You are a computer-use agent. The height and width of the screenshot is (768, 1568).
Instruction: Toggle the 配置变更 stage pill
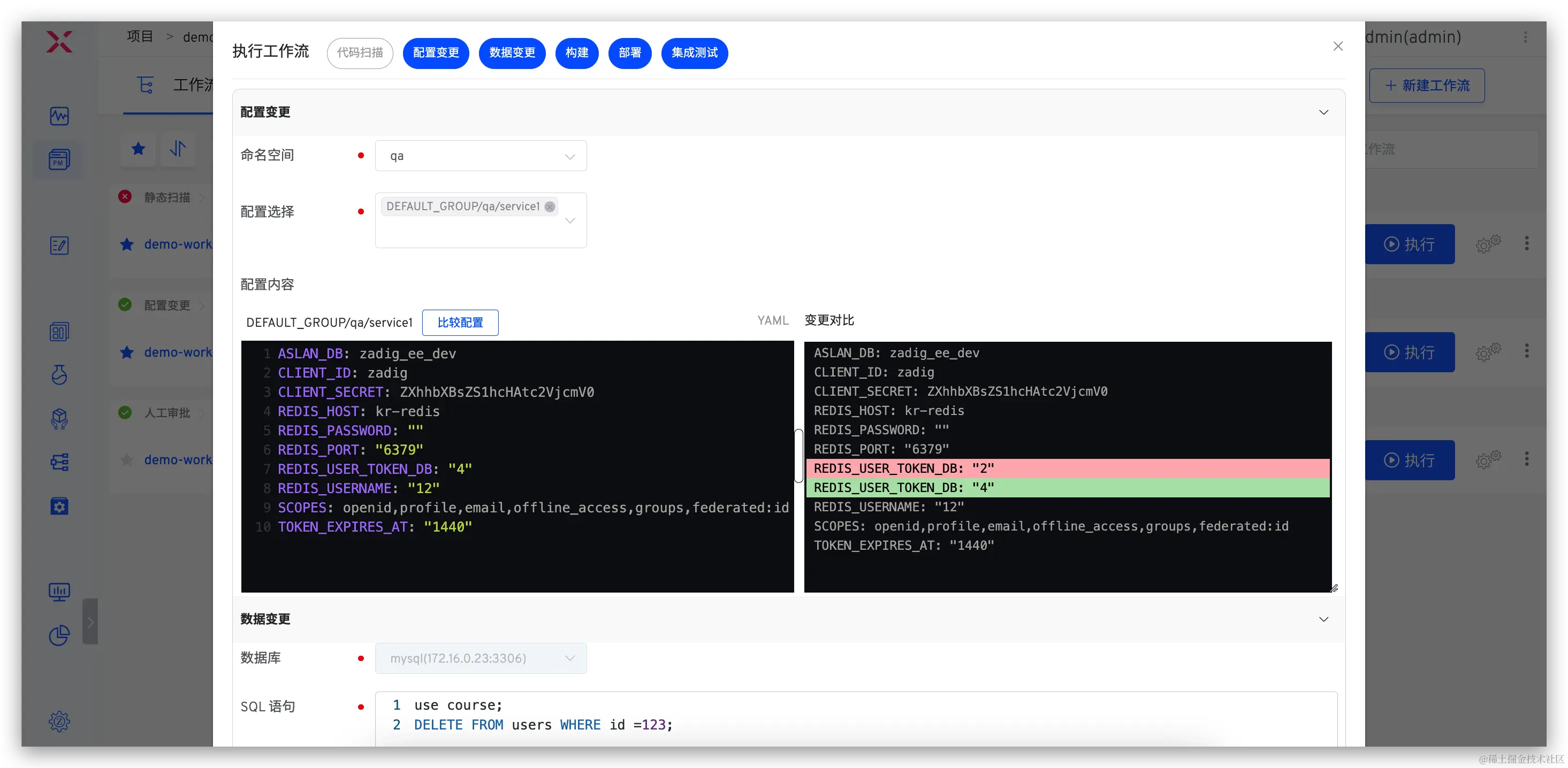436,53
